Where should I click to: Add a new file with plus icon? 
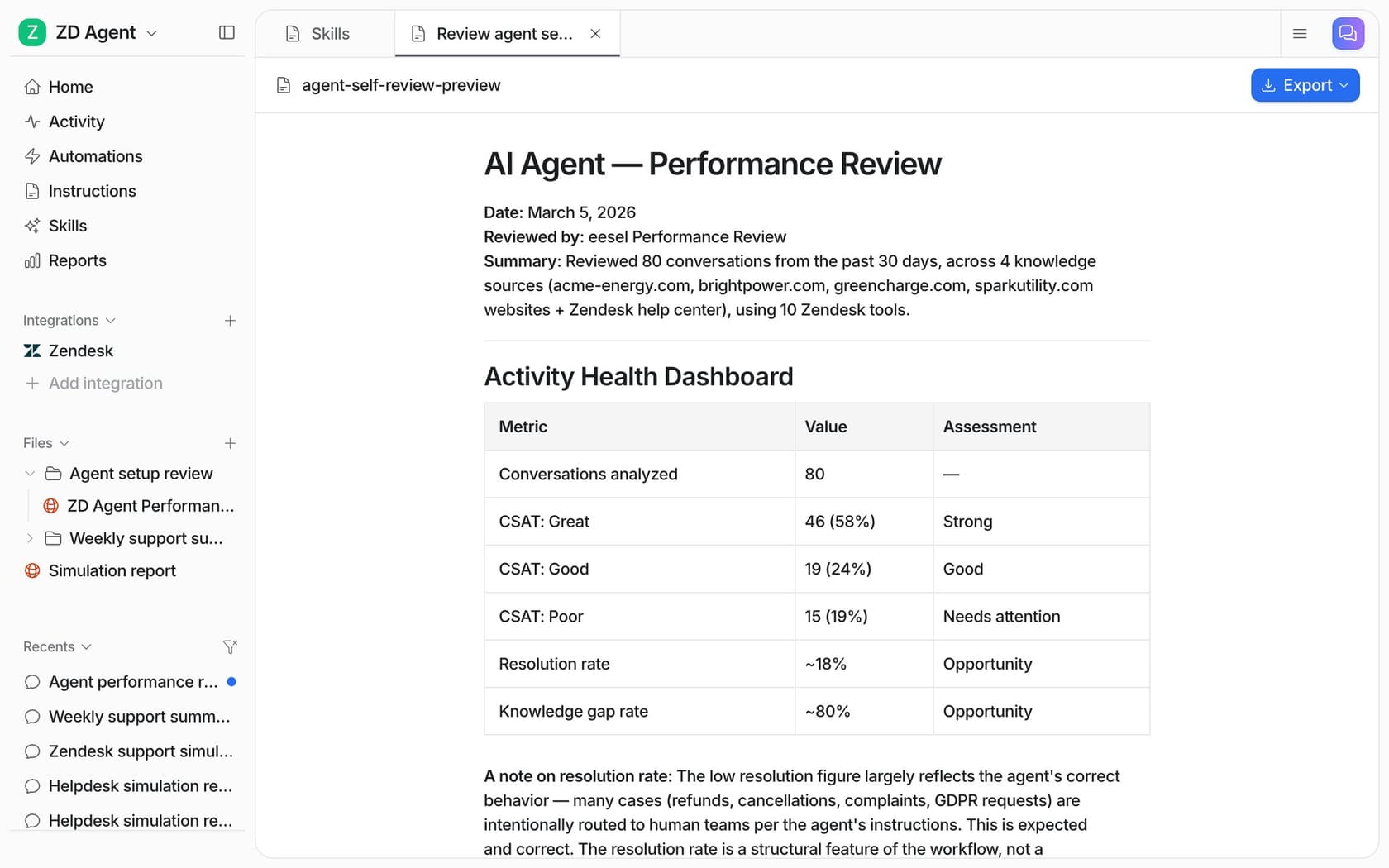(230, 443)
